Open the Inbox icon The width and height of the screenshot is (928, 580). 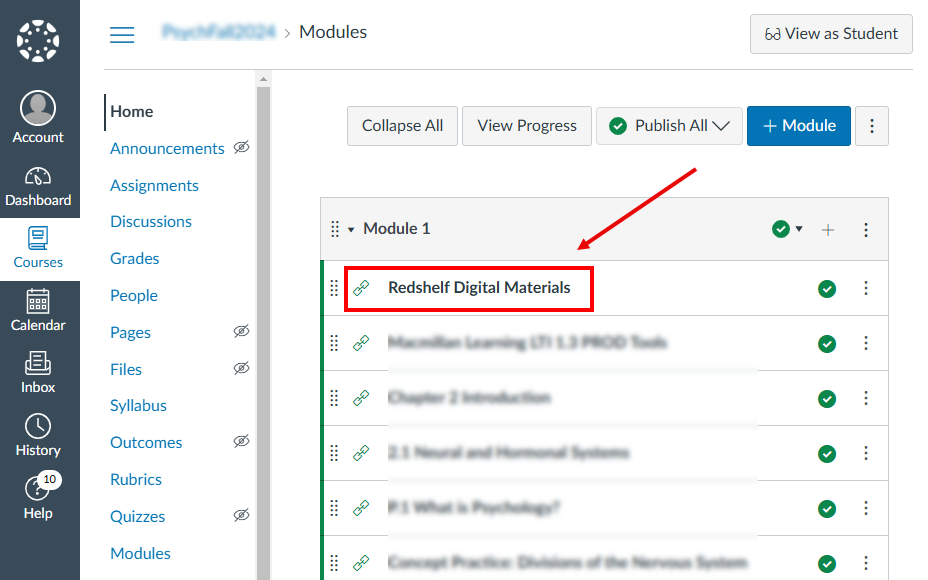38,366
